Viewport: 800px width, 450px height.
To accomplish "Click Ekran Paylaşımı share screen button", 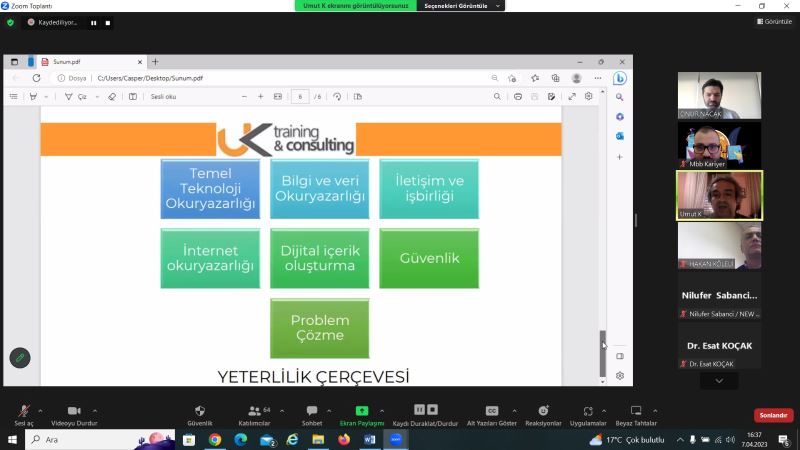I will [361, 414].
